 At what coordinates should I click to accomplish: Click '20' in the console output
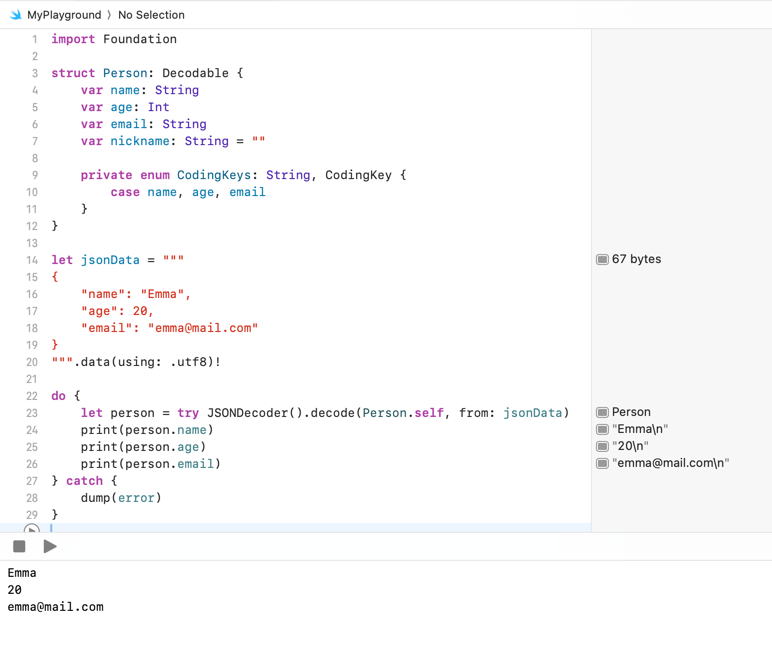click(15, 590)
